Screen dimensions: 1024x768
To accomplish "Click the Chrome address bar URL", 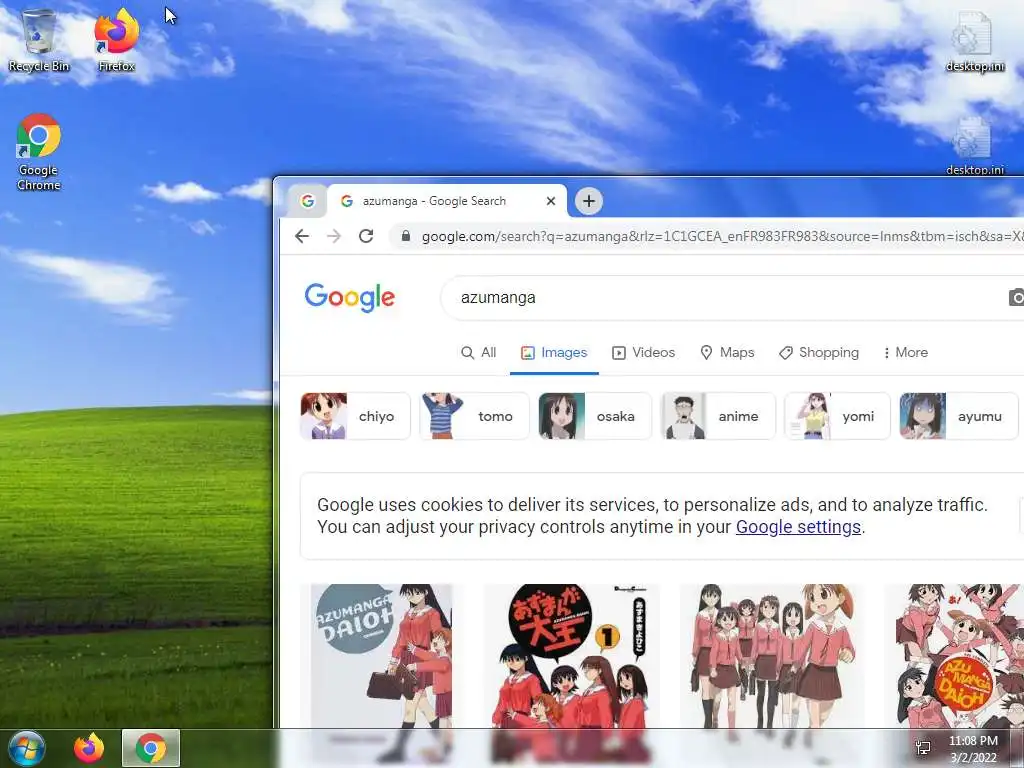I will coord(722,236).
